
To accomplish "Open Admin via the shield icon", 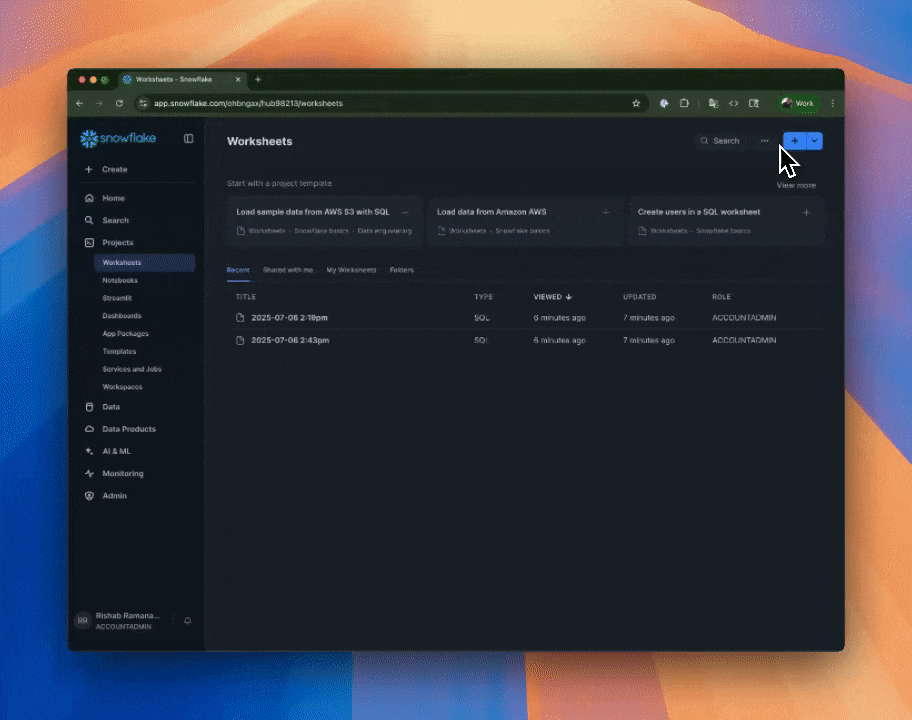I will pos(90,495).
